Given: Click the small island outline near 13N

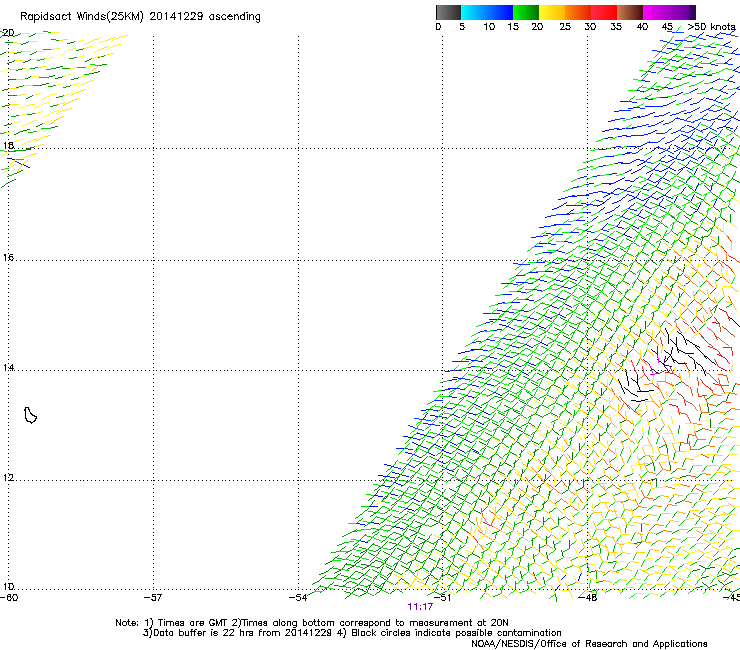Looking at the screenshot, I should [x=30, y=415].
